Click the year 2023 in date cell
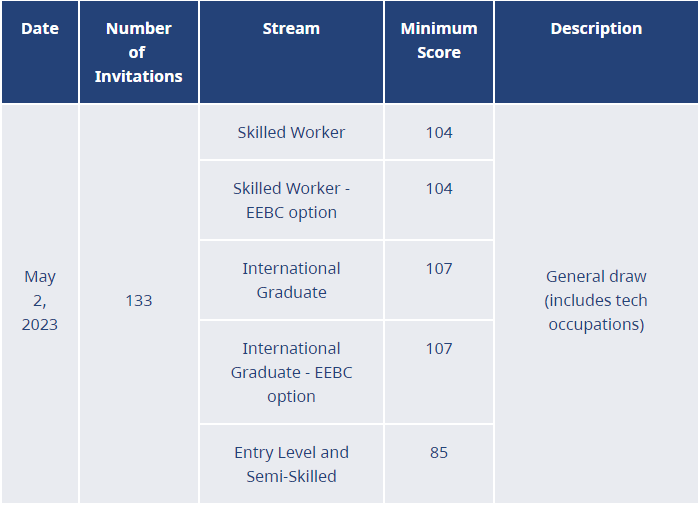Screen dimensions: 700x505 [40, 324]
